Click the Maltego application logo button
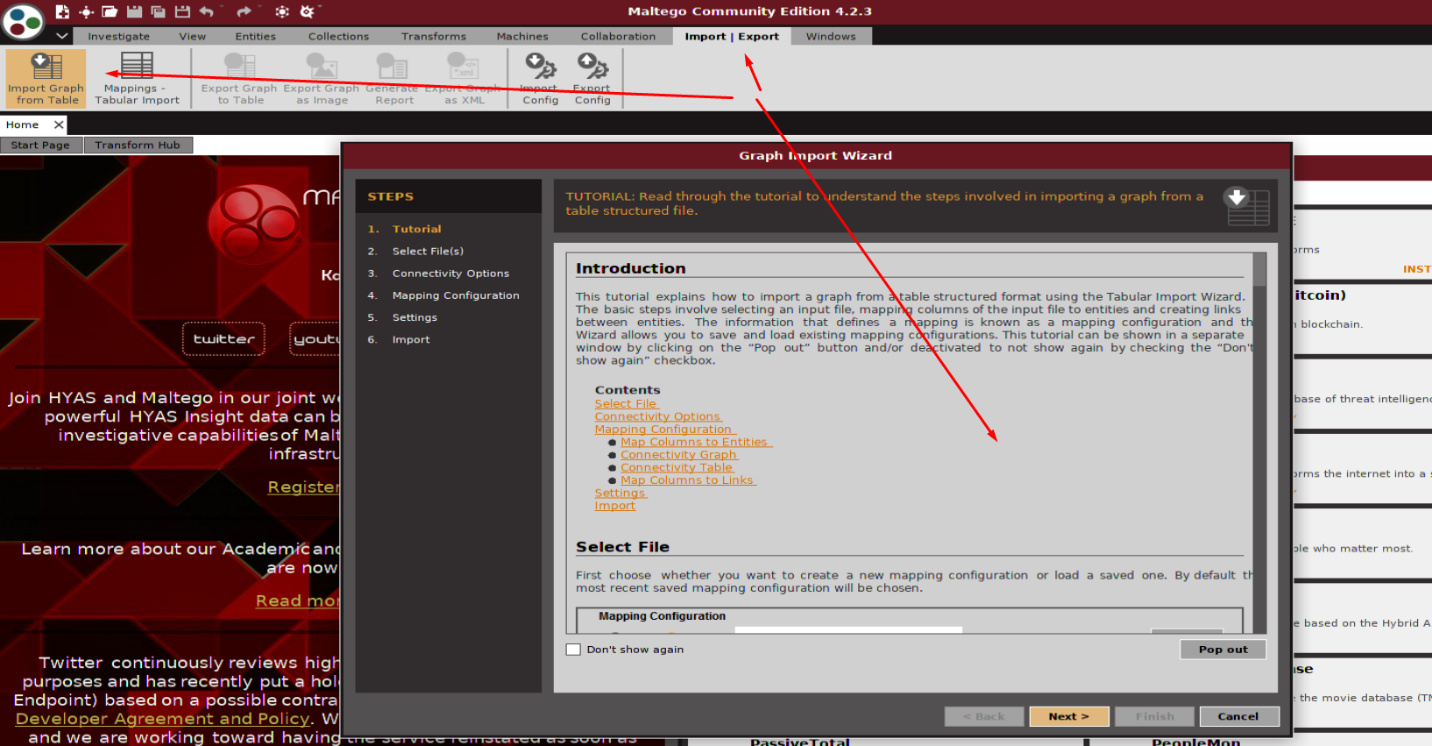The image size is (1432, 746). coord(24,20)
